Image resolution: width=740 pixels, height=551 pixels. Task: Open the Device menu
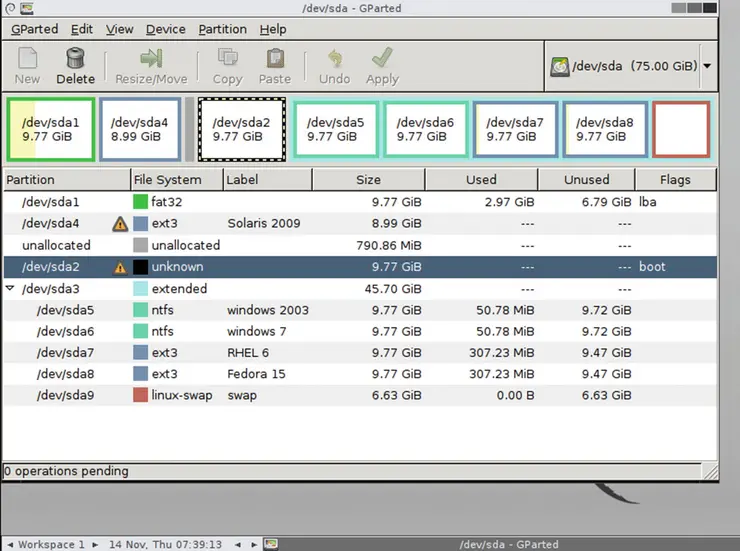point(165,29)
